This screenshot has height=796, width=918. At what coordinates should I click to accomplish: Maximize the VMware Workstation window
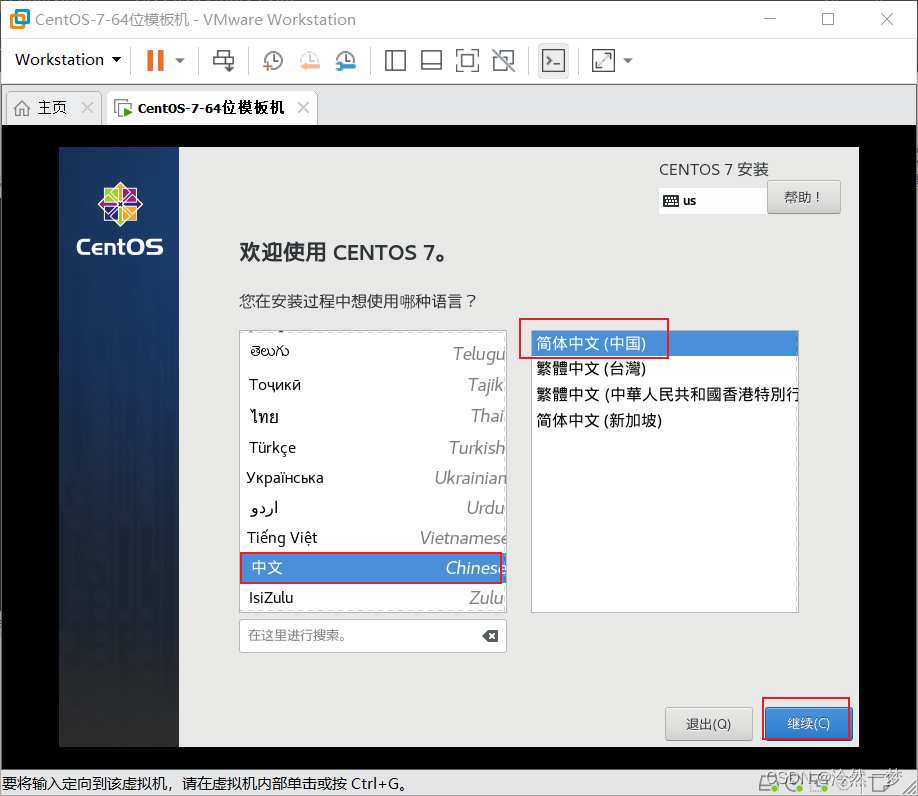828,19
